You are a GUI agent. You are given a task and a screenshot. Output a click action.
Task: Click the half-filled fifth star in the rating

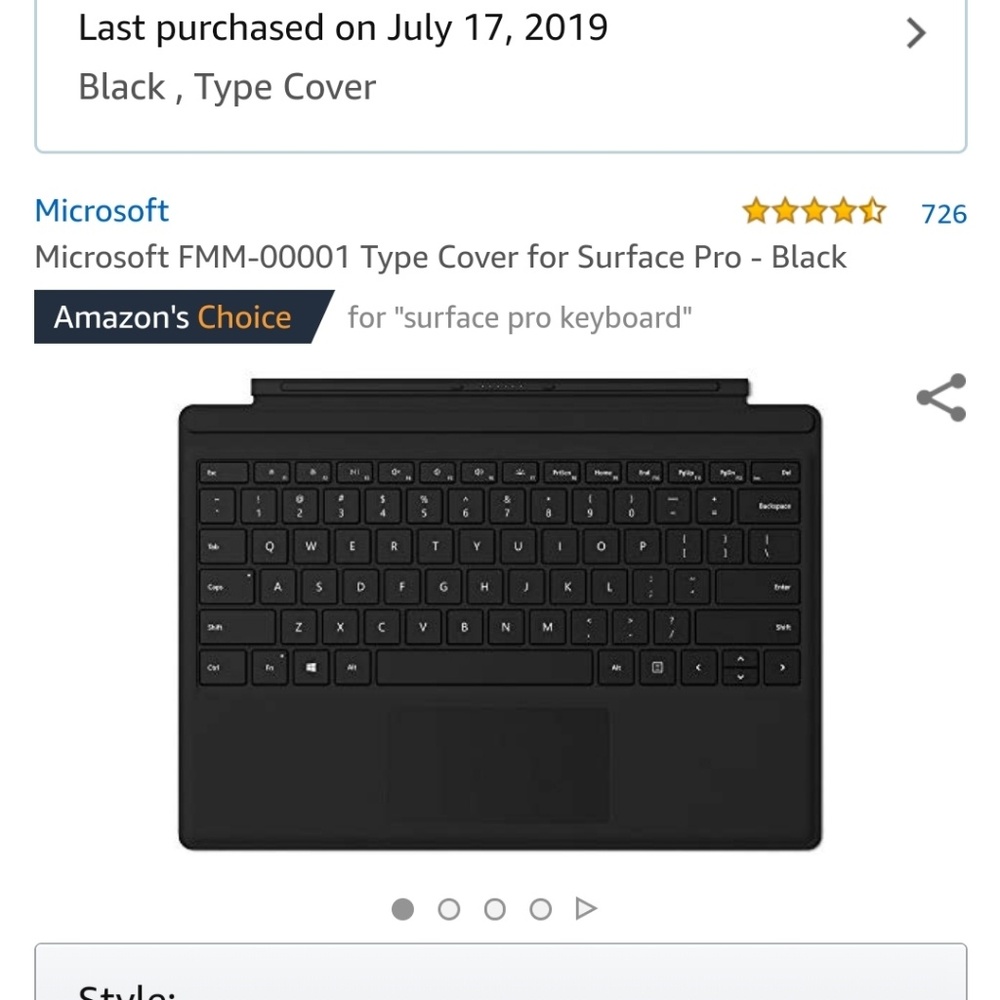click(874, 211)
